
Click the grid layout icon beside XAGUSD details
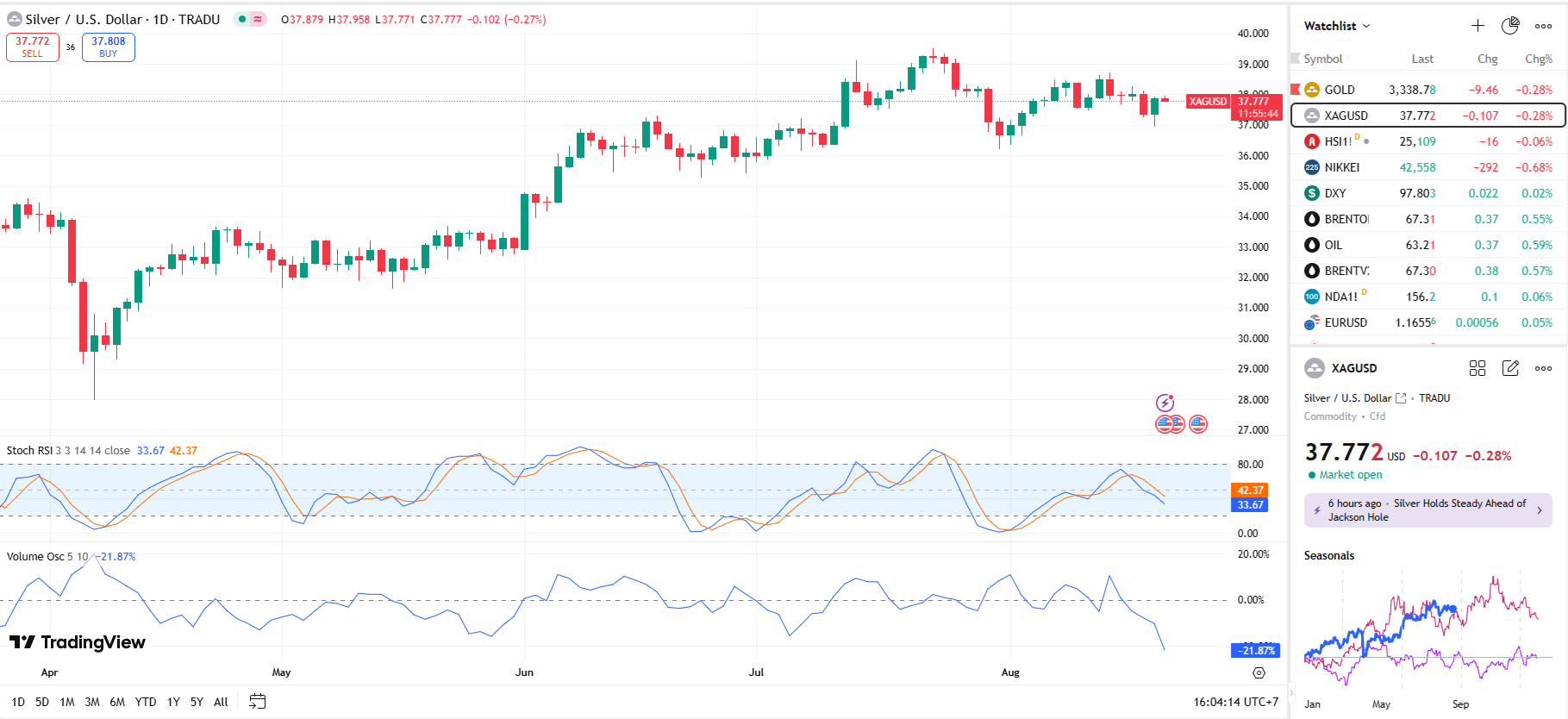click(x=1477, y=368)
